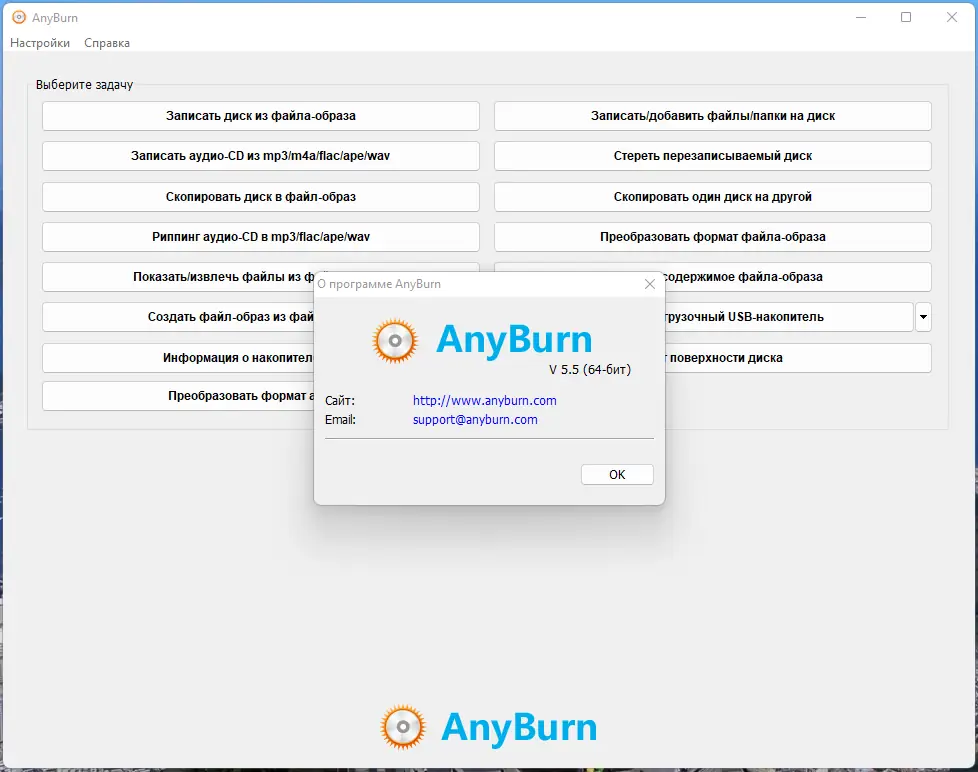The width and height of the screenshot is (978, 772).
Task: Click the AnyBurn title bar app icon
Action: click(19, 17)
